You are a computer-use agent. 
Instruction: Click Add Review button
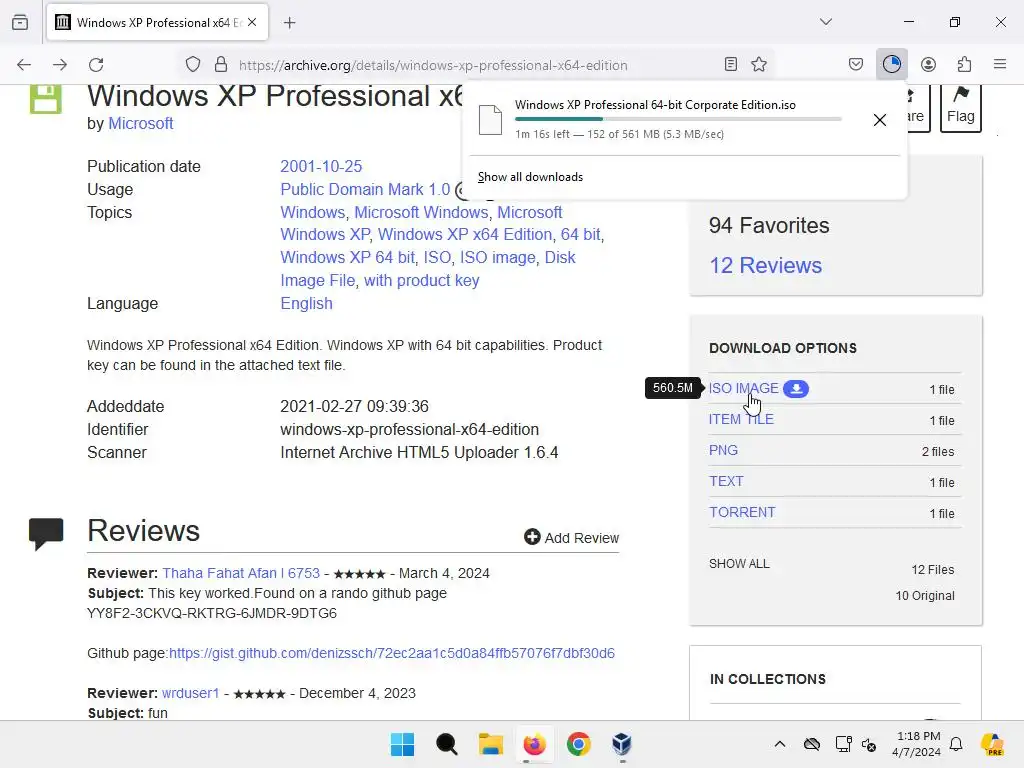pyautogui.click(x=571, y=537)
